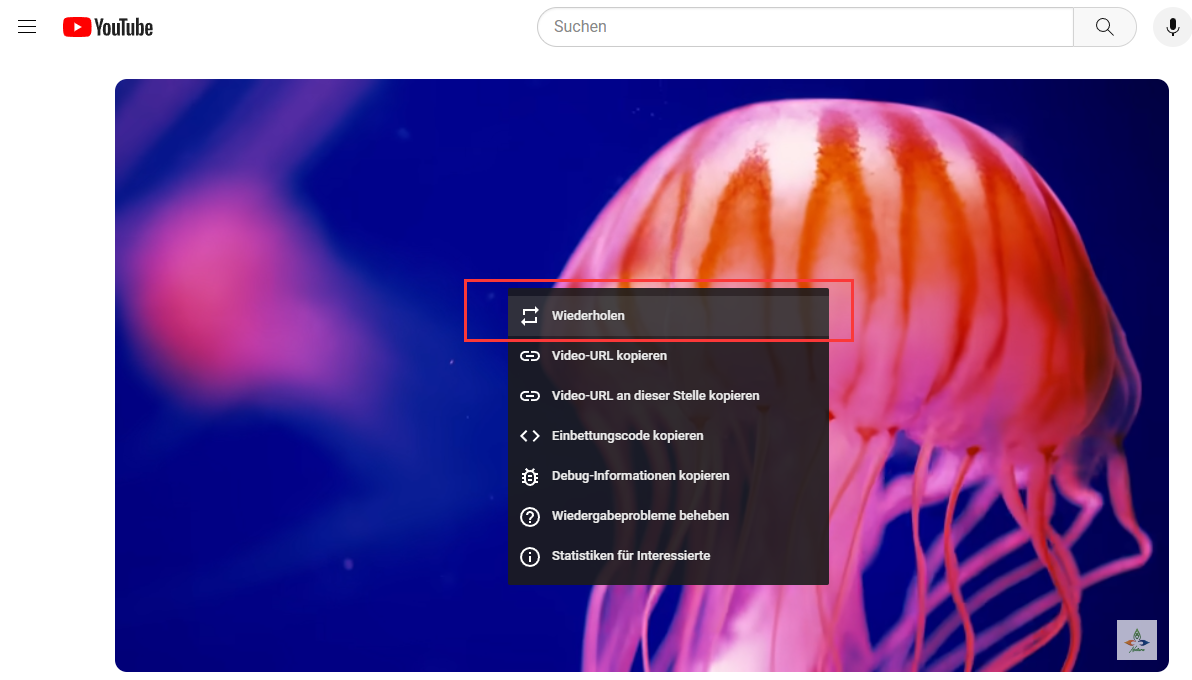
Task: Select Einbettungscode kopieren menu entry
Action: point(668,436)
